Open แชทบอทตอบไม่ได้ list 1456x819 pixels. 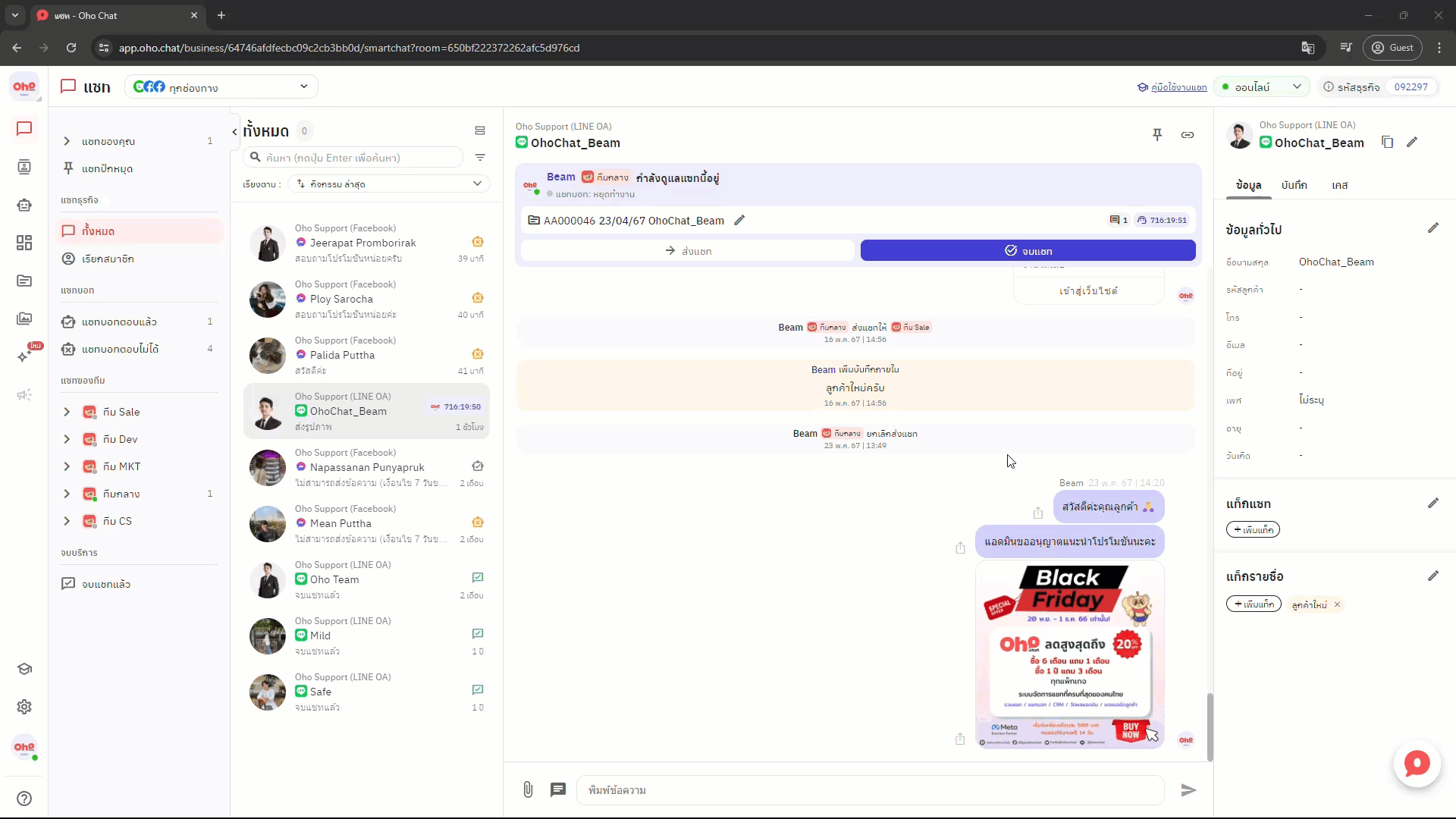[140, 349]
